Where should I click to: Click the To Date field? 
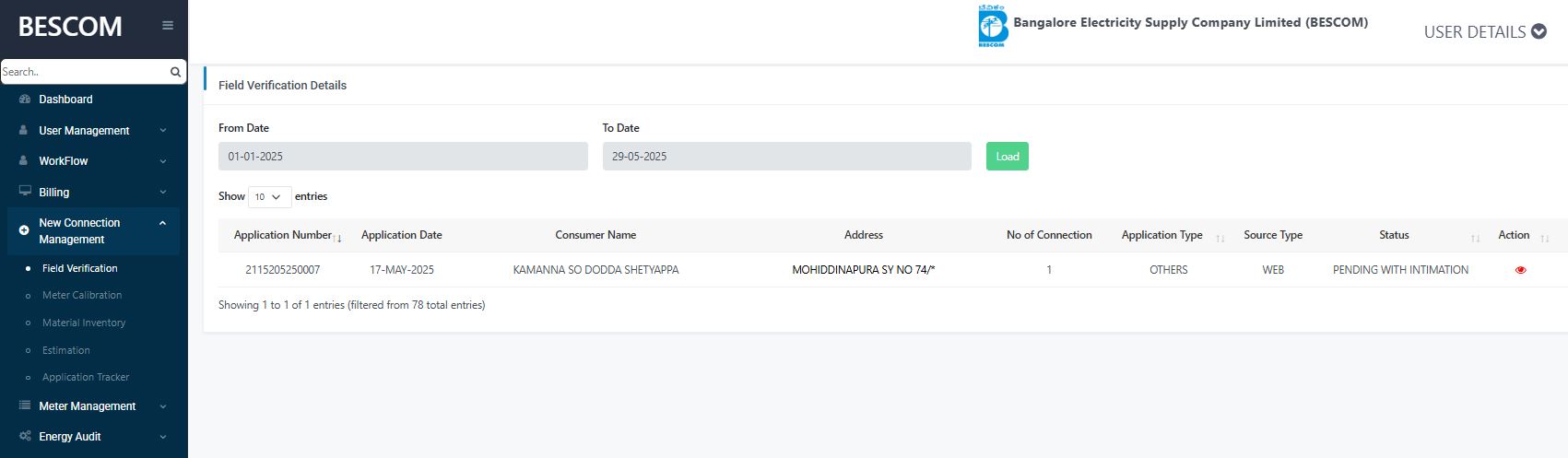pyautogui.click(x=786, y=157)
